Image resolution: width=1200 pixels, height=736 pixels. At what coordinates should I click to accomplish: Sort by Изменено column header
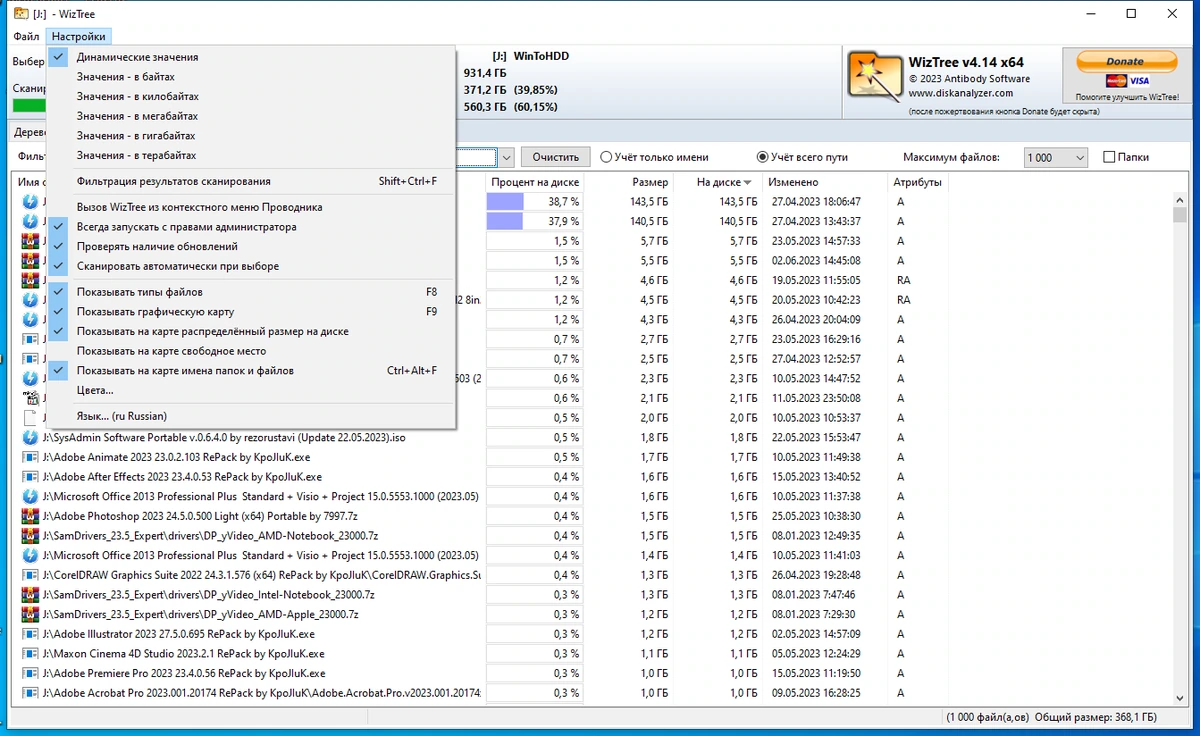[824, 183]
